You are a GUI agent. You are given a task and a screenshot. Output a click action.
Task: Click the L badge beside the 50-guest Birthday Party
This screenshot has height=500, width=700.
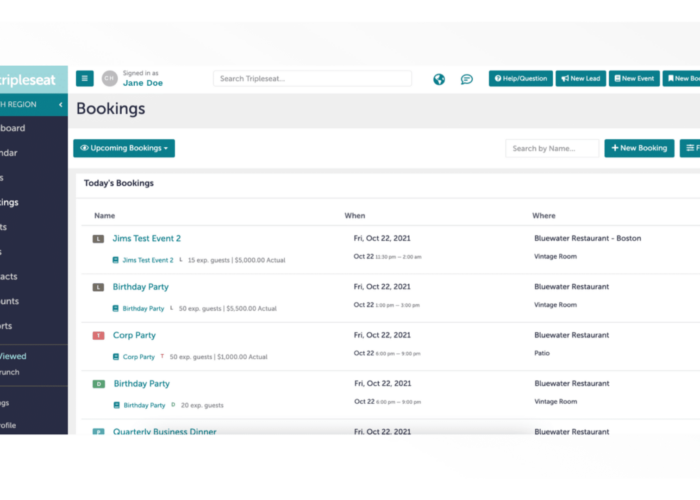[x=98, y=287]
